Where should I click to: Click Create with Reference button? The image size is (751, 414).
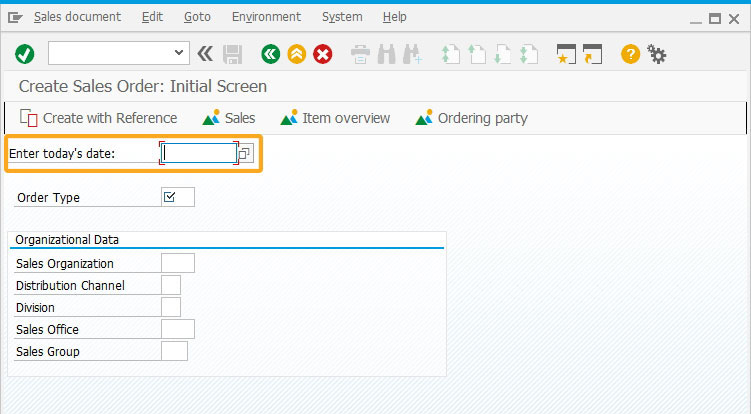(x=98, y=118)
